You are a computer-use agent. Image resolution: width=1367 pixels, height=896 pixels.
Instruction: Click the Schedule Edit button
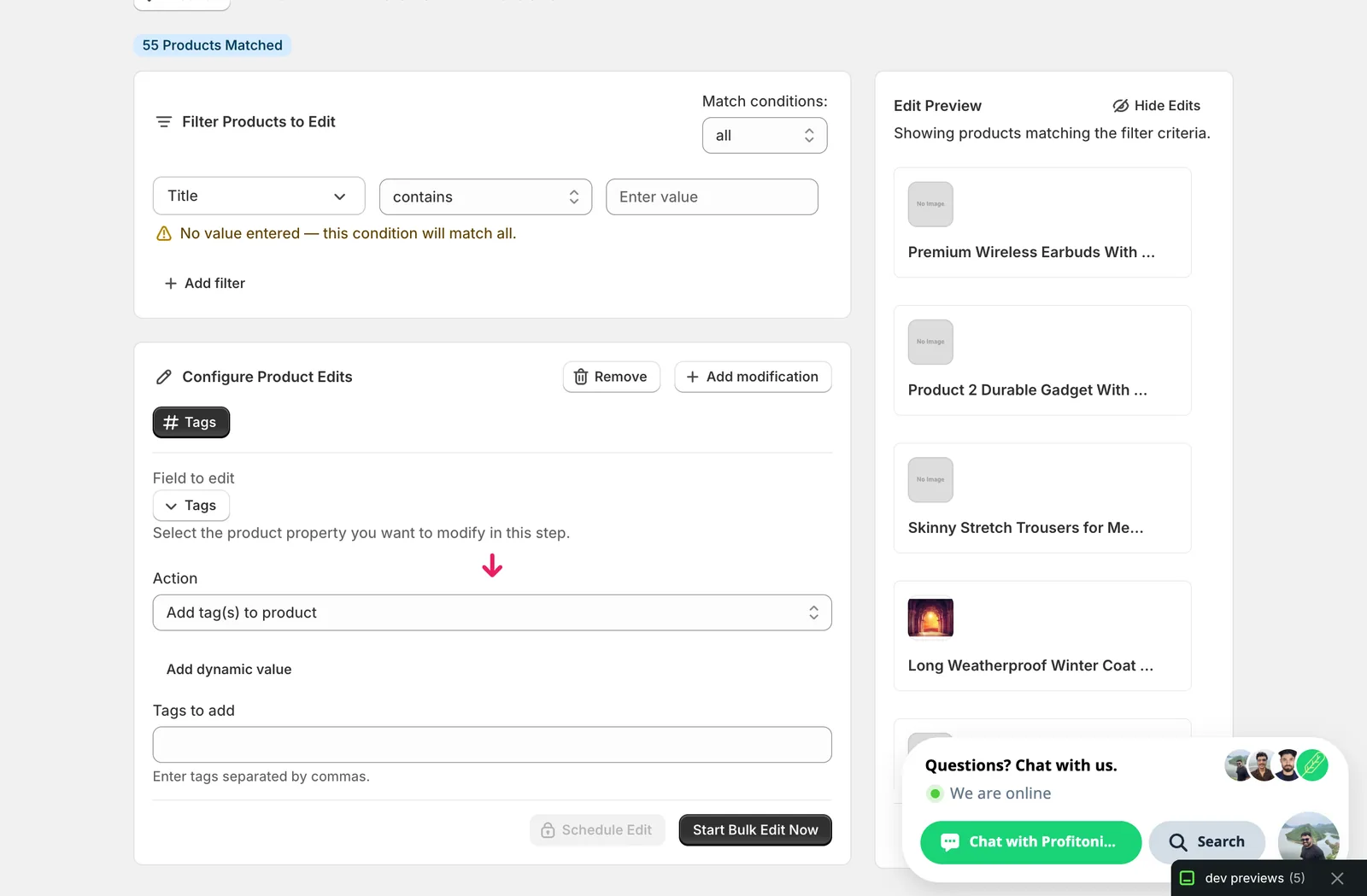pos(597,830)
